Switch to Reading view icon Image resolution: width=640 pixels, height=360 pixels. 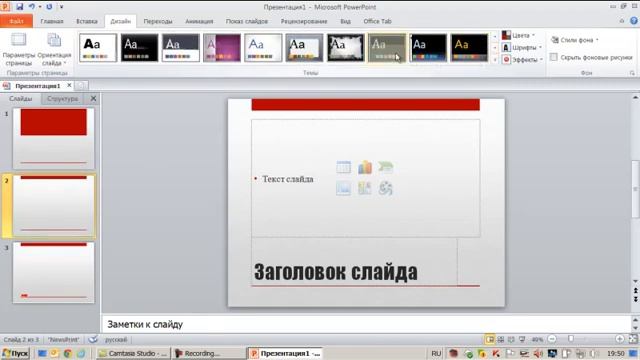[511, 339]
